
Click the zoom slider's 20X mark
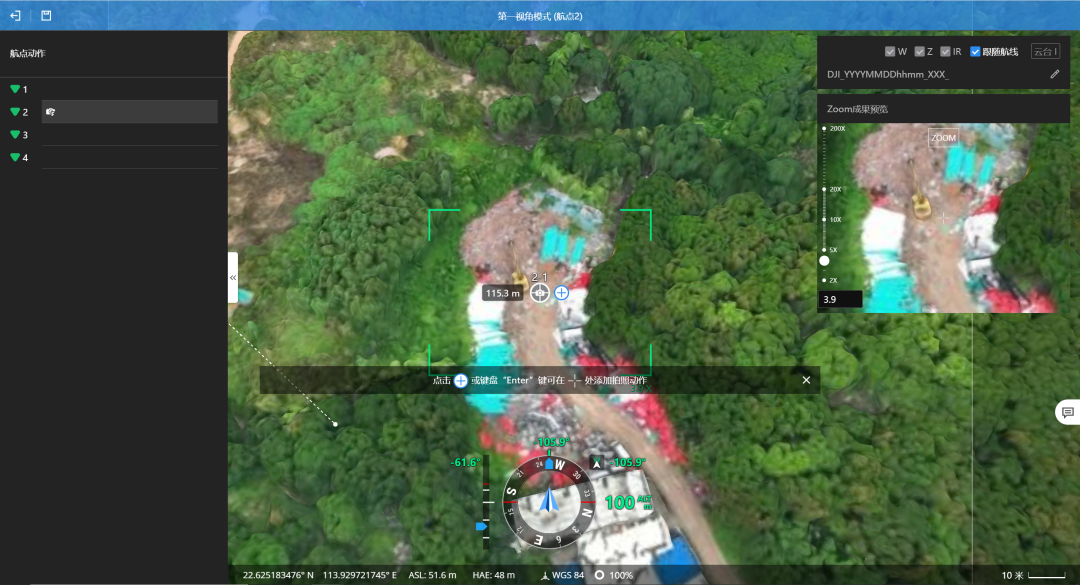click(824, 189)
